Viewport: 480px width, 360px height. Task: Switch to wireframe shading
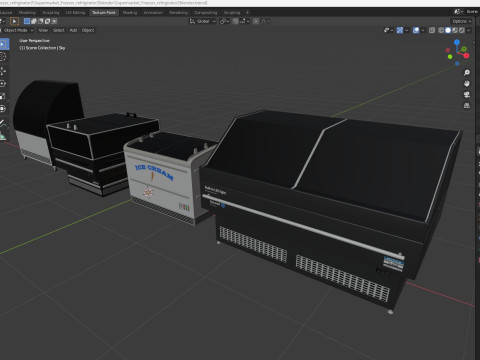click(441, 30)
